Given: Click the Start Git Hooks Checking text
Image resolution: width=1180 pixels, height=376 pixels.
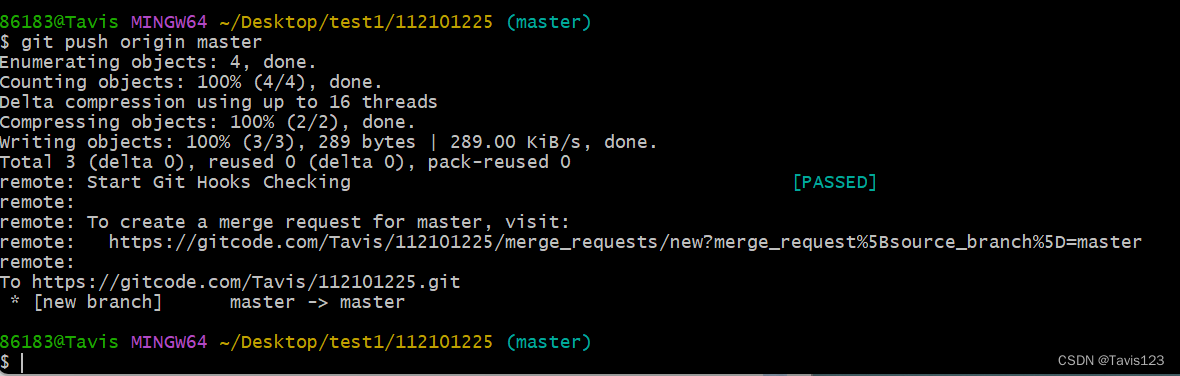Looking at the screenshot, I should (219, 182).
